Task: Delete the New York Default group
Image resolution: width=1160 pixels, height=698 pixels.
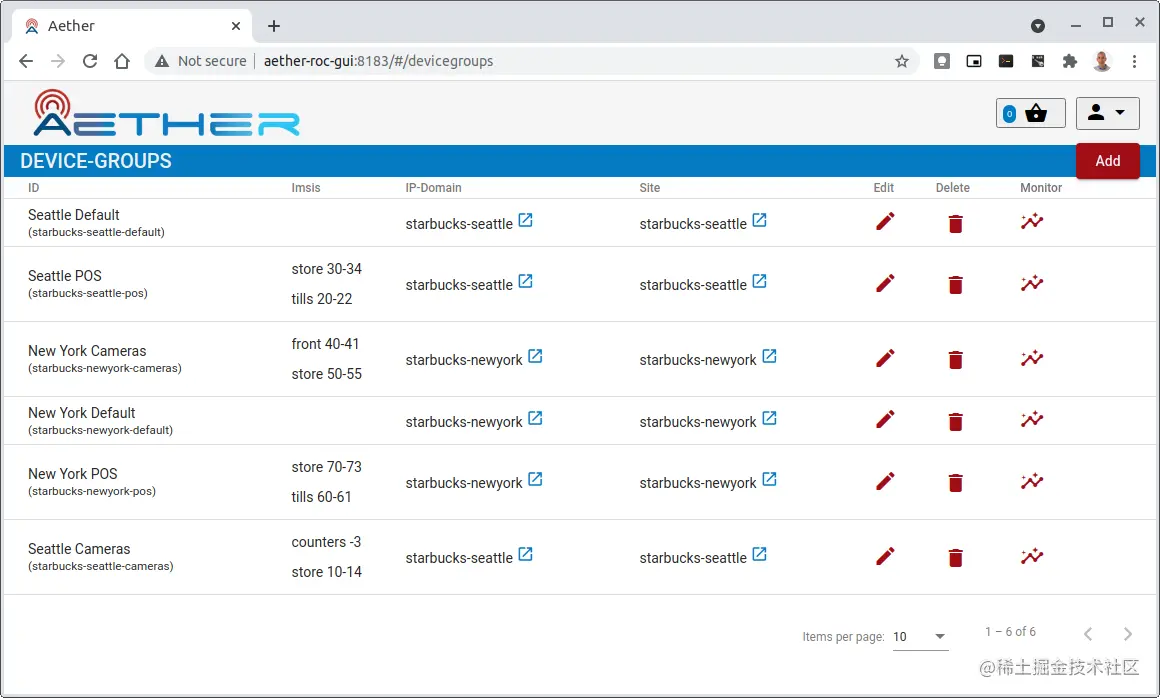Action: (x=955, y=421)
